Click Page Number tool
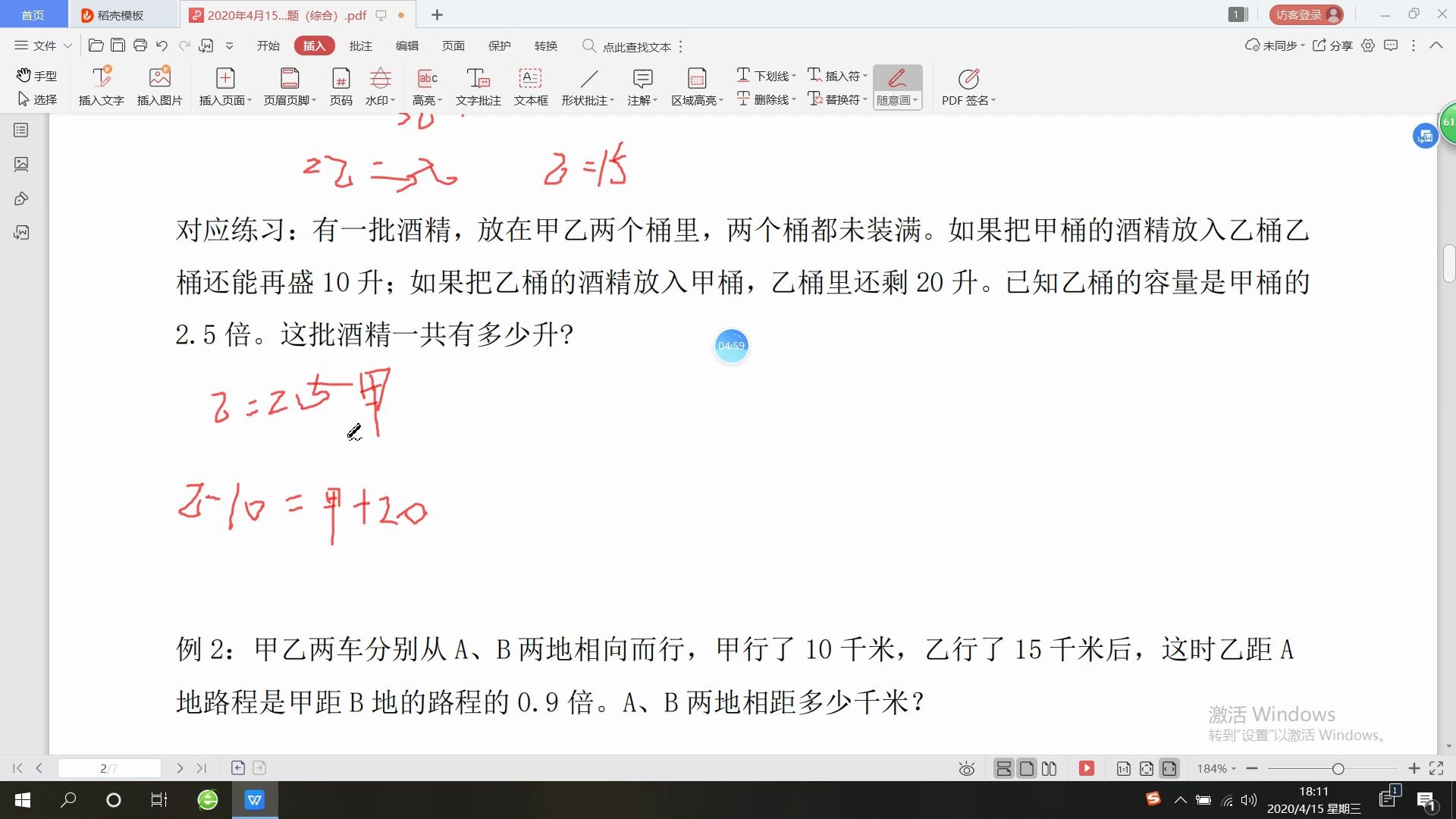The width and height of the screenshot is (1456, 819). (340, 86)
